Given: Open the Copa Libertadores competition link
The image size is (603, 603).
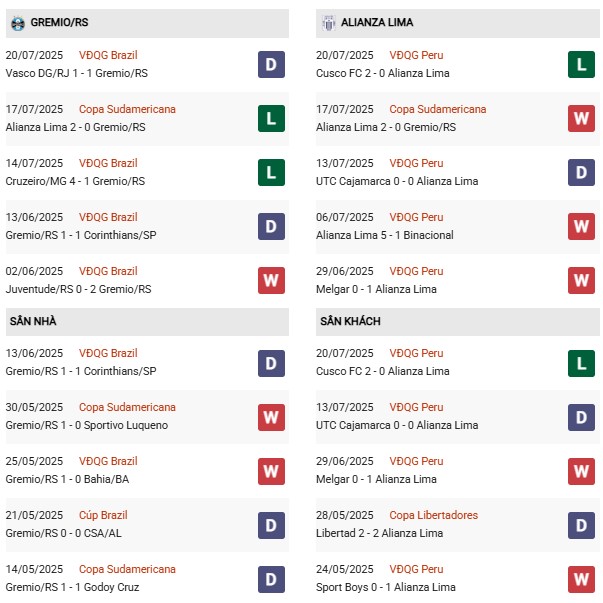Looking at the screenshot, I should 433,515.
